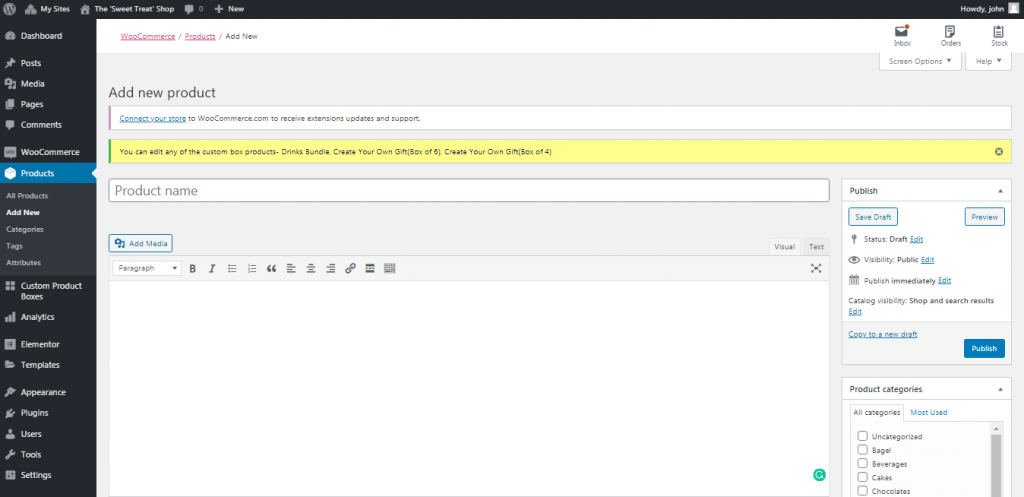Viewport: 1024px width, 497px height.
Task: Expand the Screen Options panel
Action: 920,61
